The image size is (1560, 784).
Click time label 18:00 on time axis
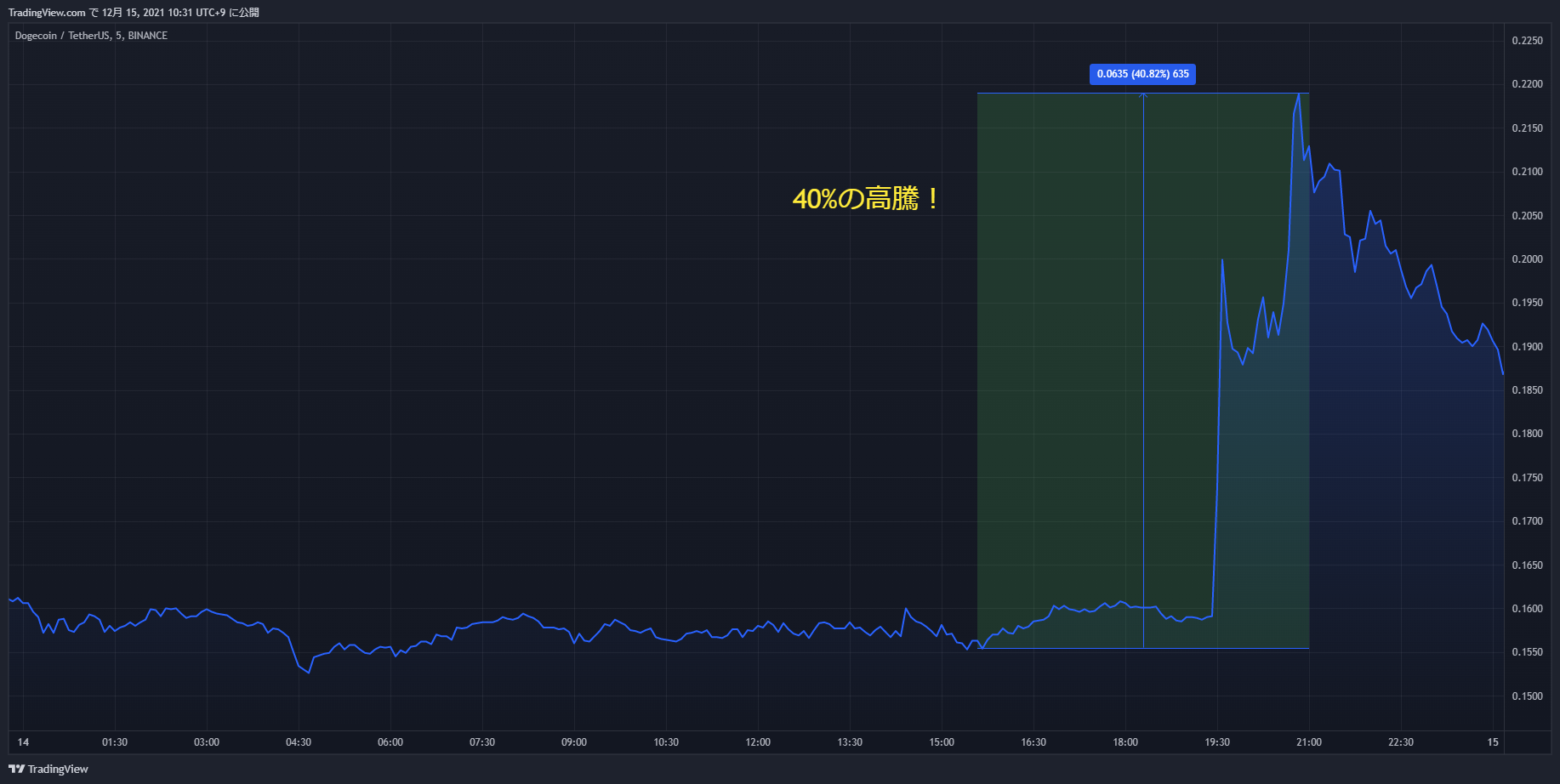tap(1125, 742)
